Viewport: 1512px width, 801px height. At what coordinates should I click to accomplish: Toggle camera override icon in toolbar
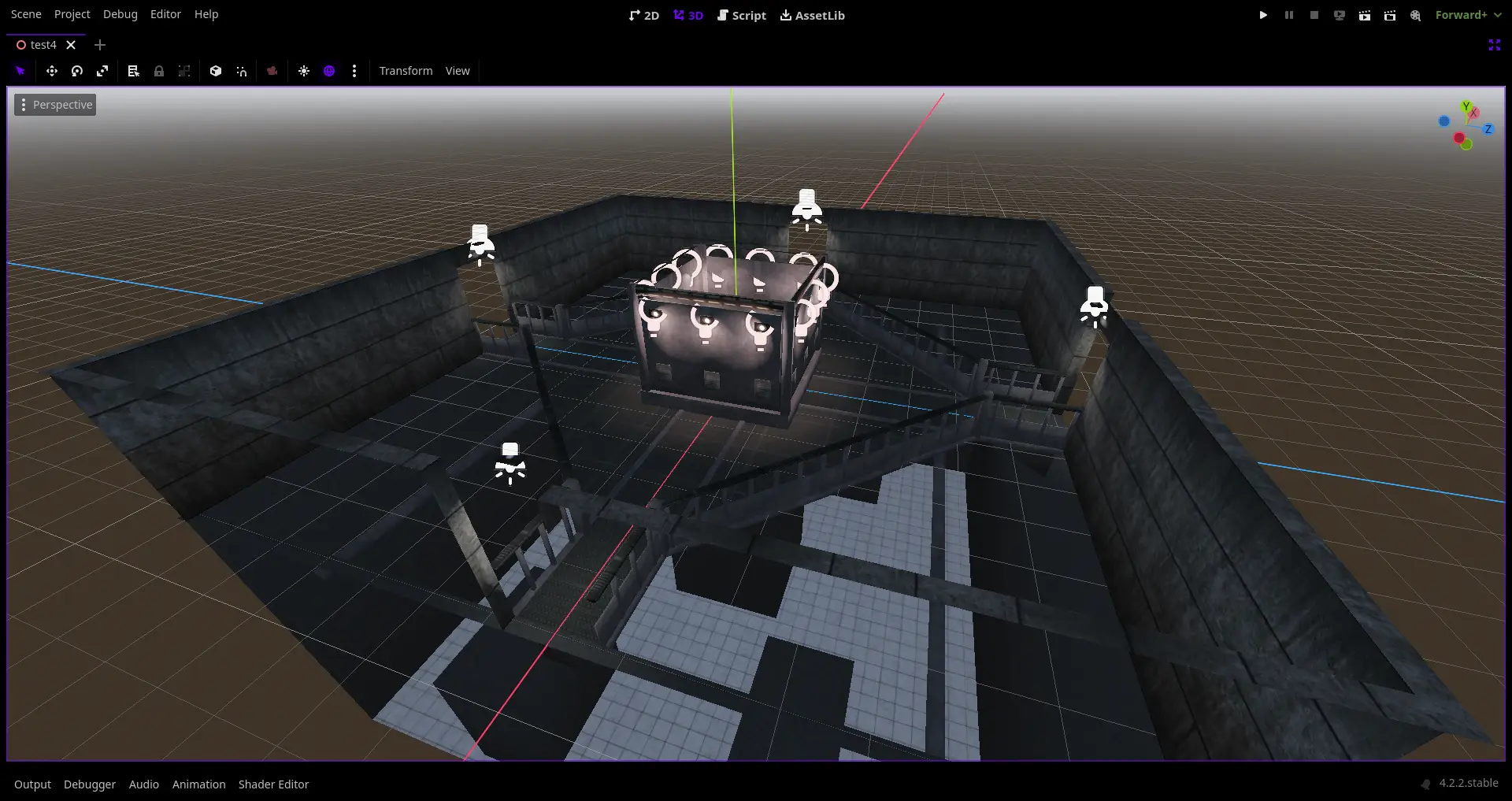(272, 71)
